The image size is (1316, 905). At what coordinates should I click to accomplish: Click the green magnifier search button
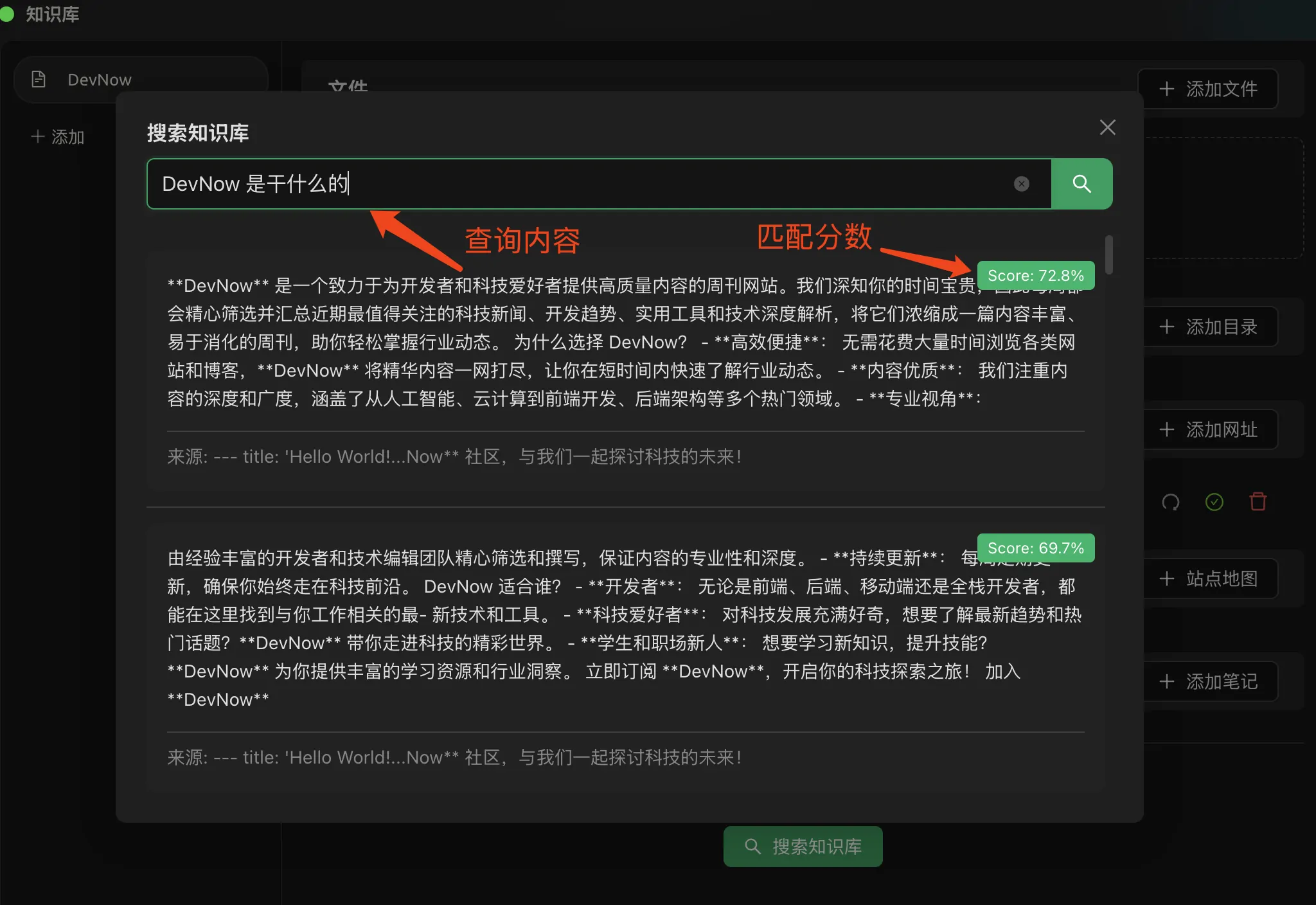click(x=1081, y=184)
